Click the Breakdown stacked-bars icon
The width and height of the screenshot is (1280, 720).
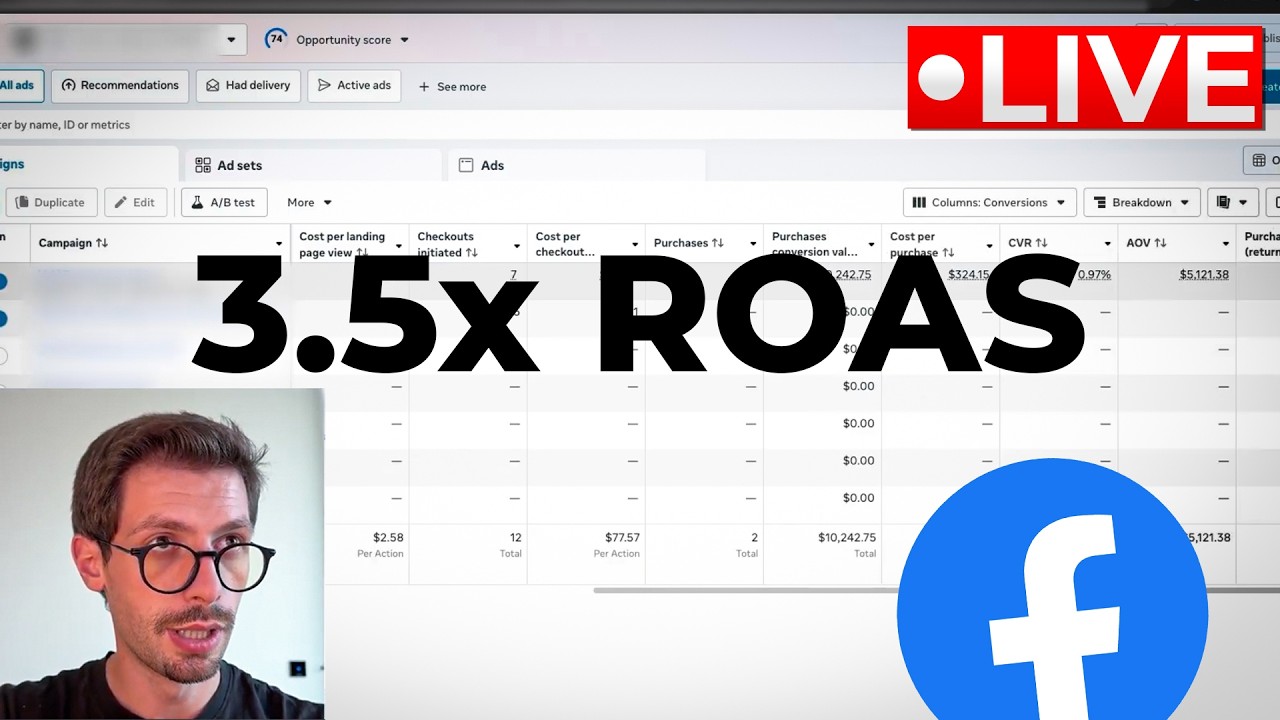1101,202
